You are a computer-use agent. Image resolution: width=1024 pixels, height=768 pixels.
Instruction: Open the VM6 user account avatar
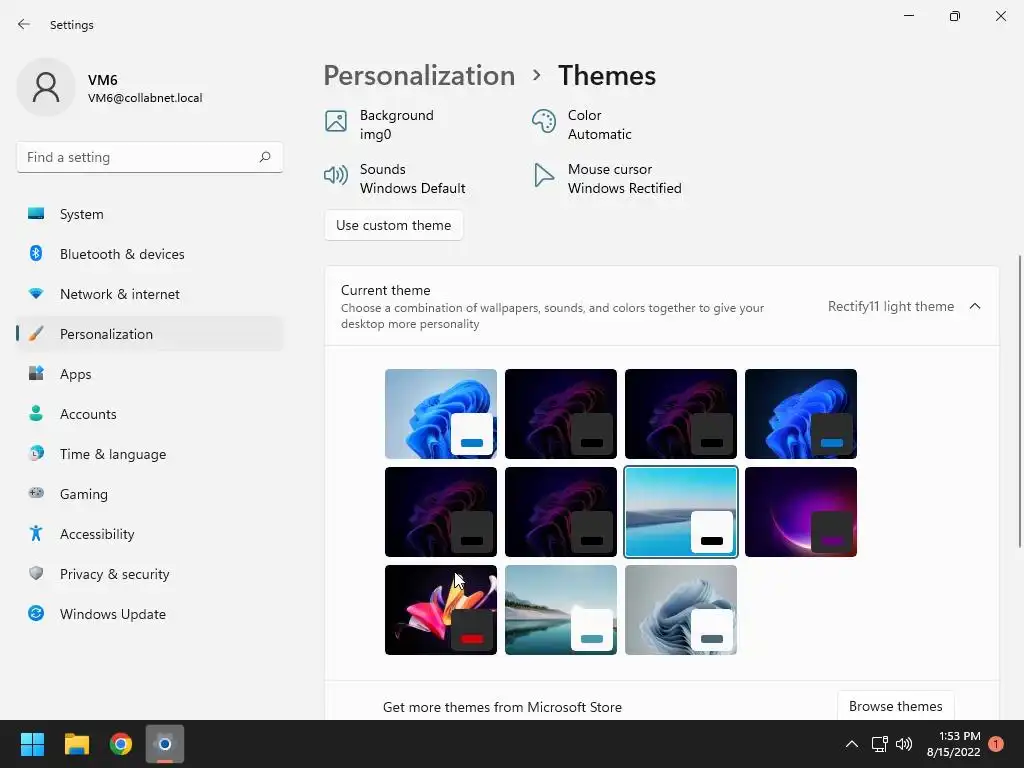click(46, 87)
